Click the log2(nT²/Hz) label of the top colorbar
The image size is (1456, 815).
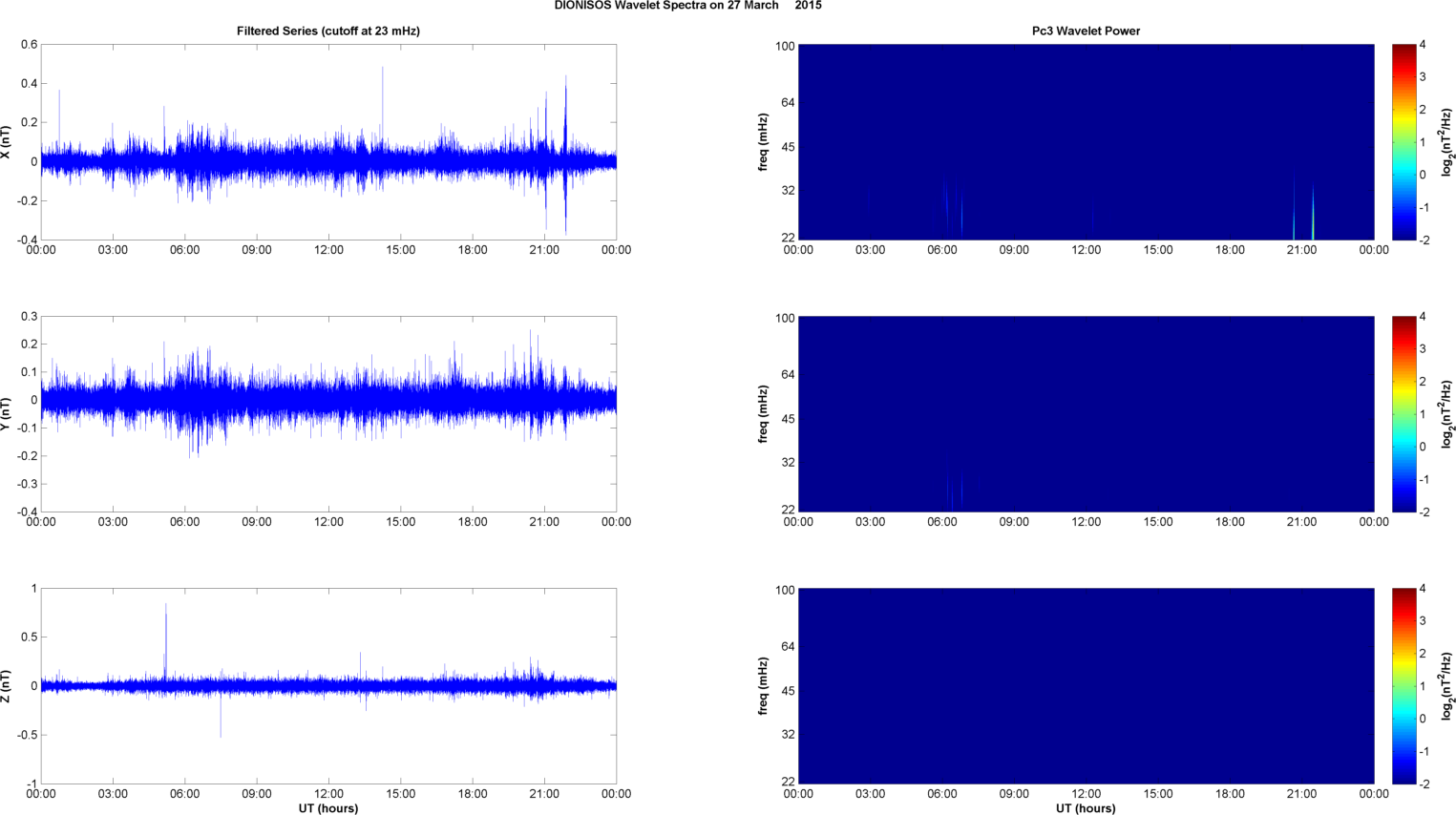[1447, 142]
